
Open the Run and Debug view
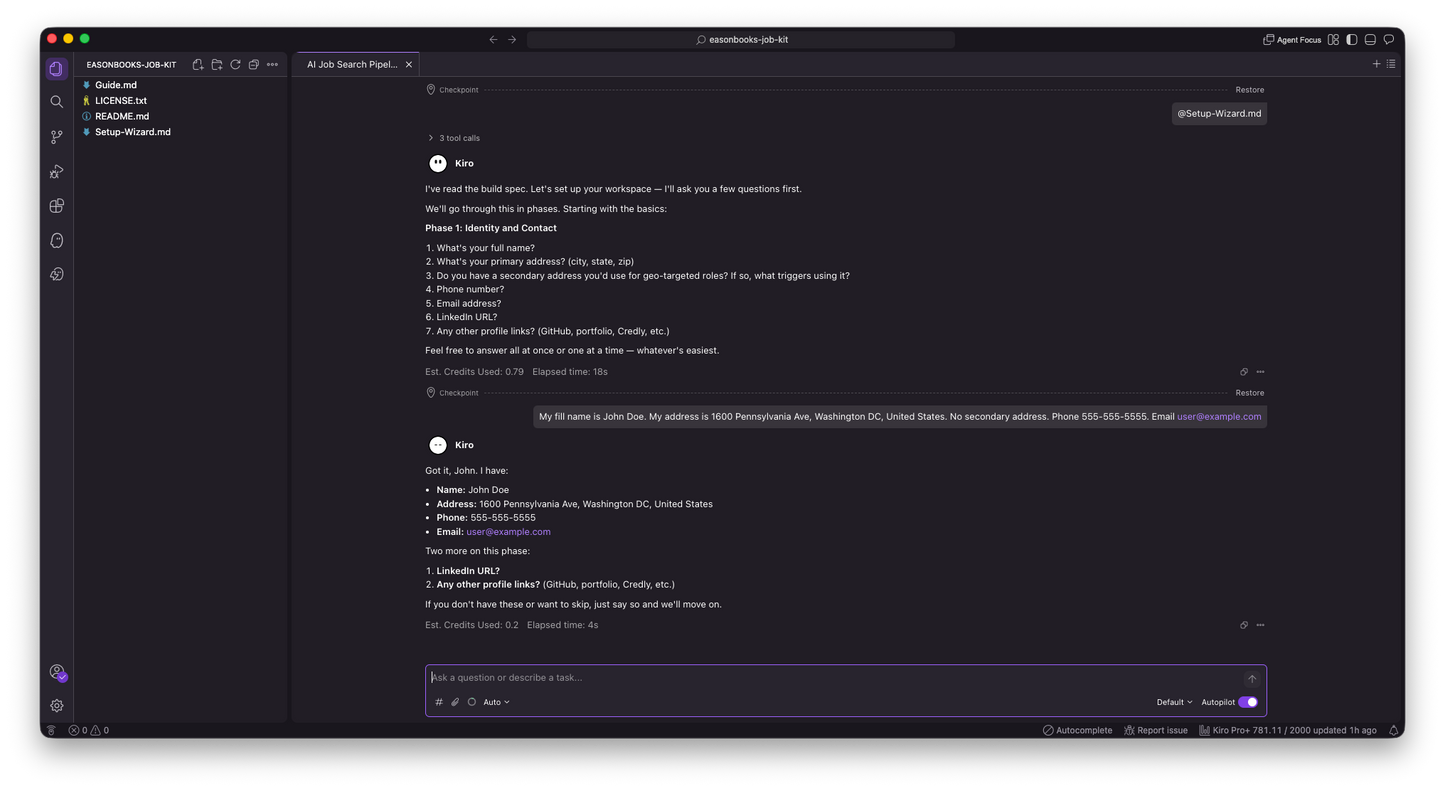[57, 171]
